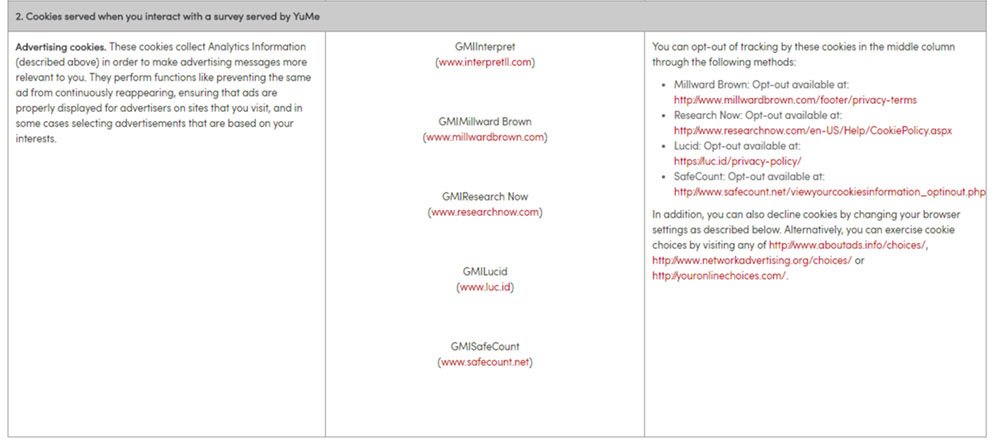Viewport: 1000px width, 445px height.
Task: Click 'Research Now: Opt-out available at:' text
Action: [758, 115]
